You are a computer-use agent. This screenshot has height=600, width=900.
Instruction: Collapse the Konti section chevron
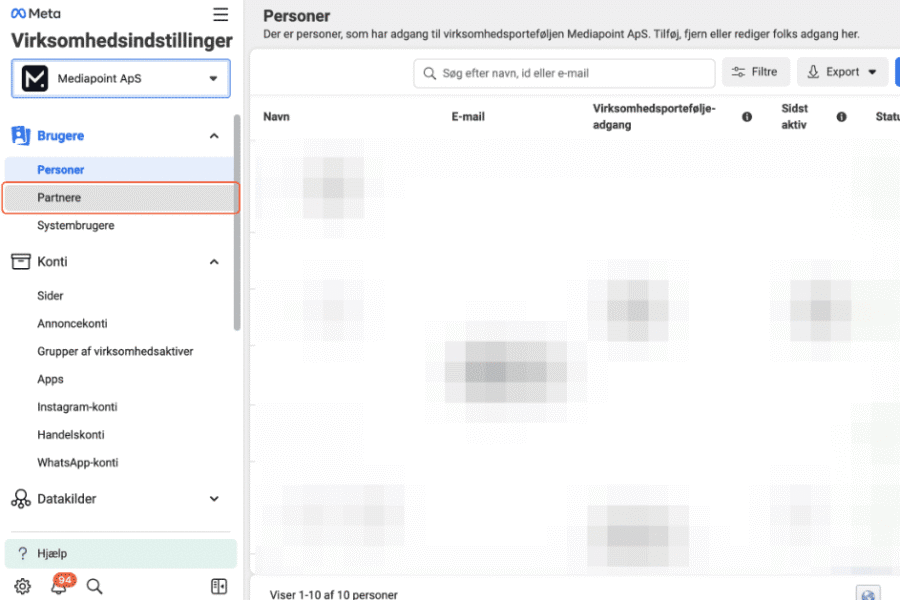(x=214, y=262)
